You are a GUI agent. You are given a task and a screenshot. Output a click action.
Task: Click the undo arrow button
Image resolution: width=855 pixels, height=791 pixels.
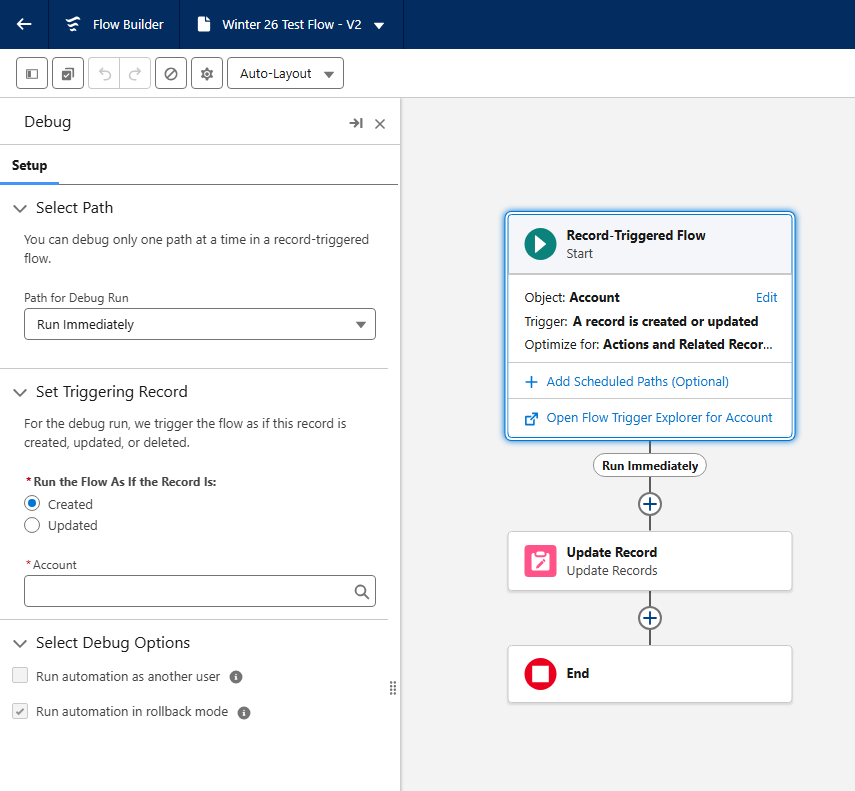tap(104, 73)
